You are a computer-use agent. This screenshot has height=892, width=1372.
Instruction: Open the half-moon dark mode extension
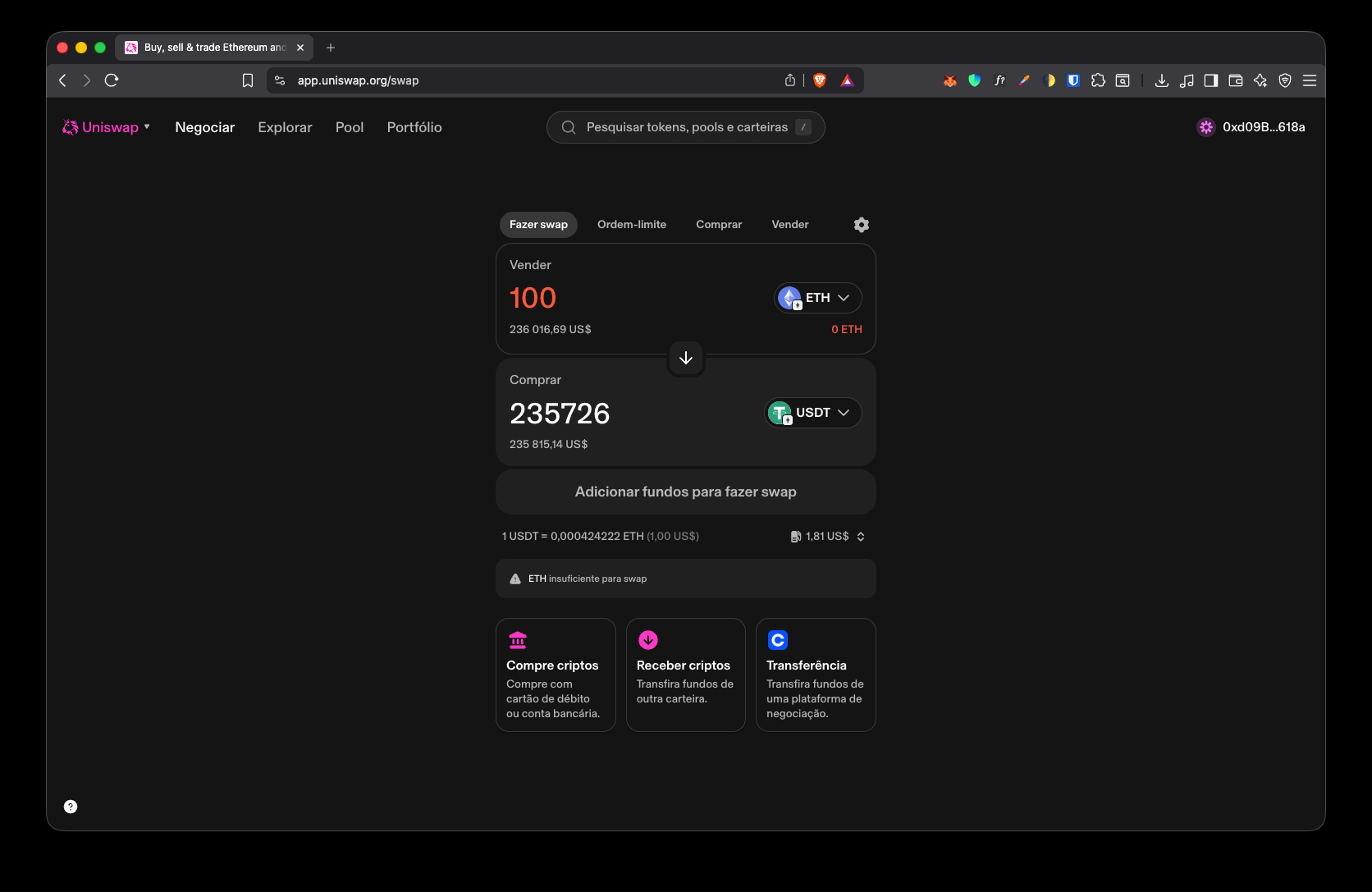(x=1049, y=80)
